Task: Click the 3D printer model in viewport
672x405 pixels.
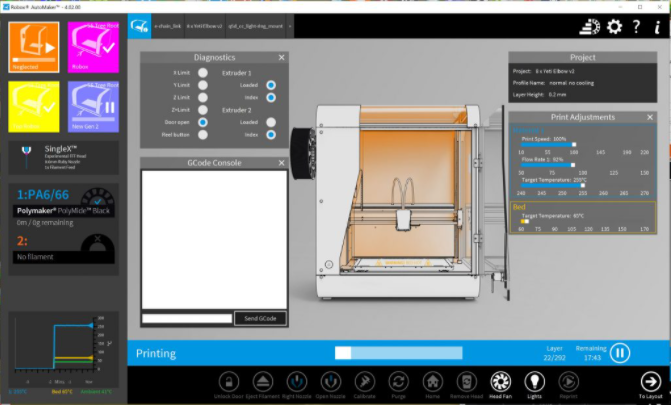Action: 399,201
